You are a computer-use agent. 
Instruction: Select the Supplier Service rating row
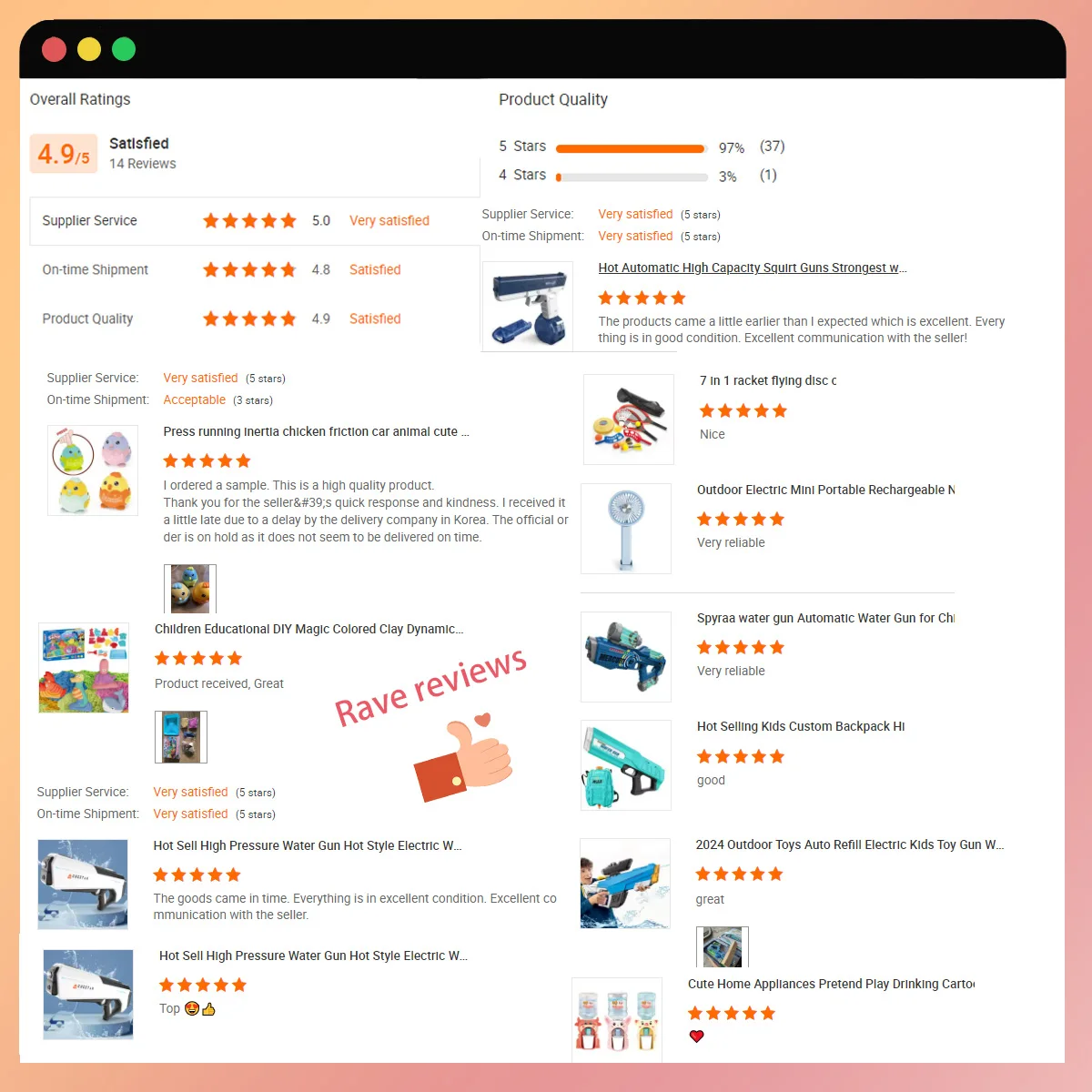[x=255, y=221]
